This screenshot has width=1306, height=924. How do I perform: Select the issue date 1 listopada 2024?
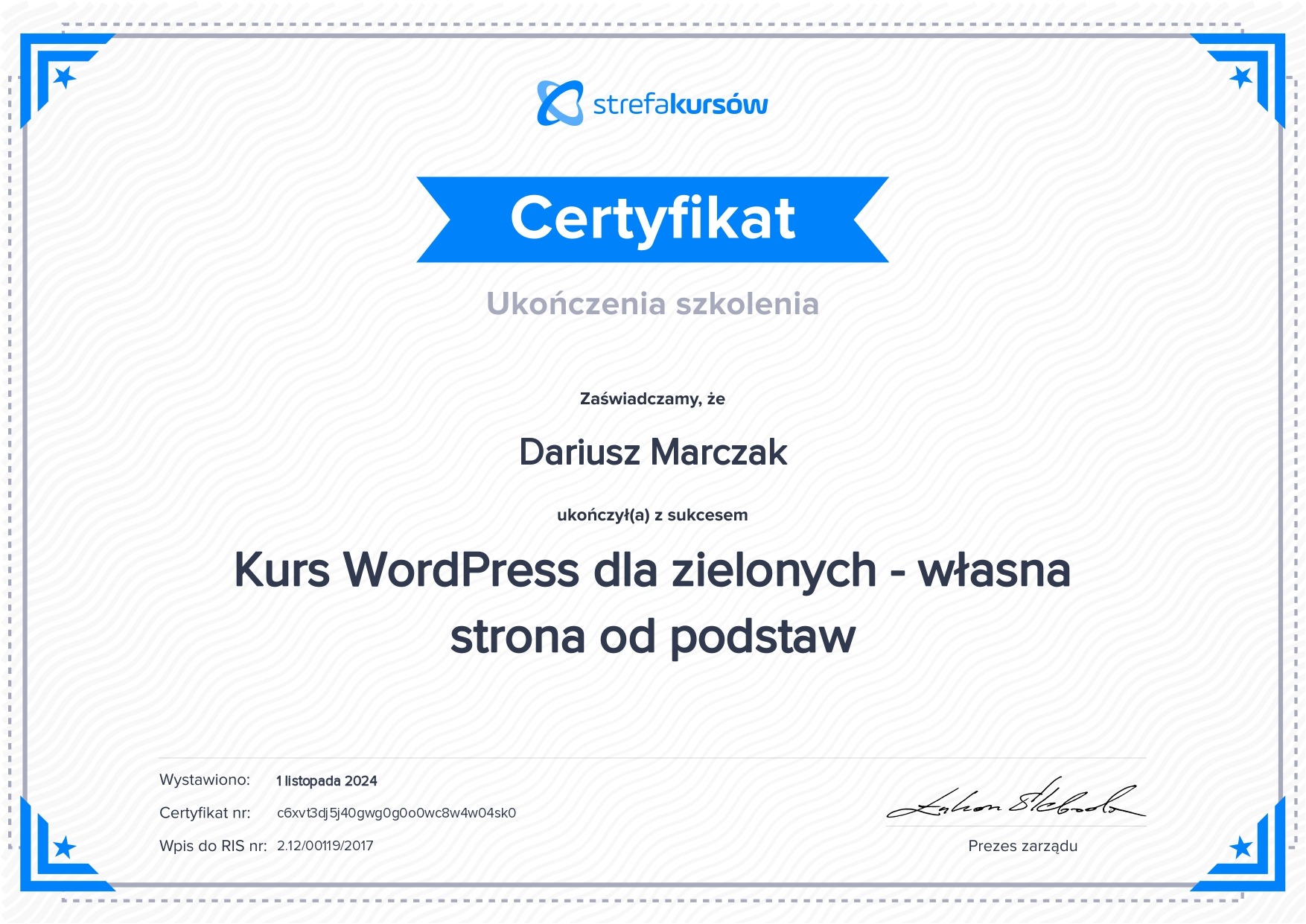pos(327,781)
